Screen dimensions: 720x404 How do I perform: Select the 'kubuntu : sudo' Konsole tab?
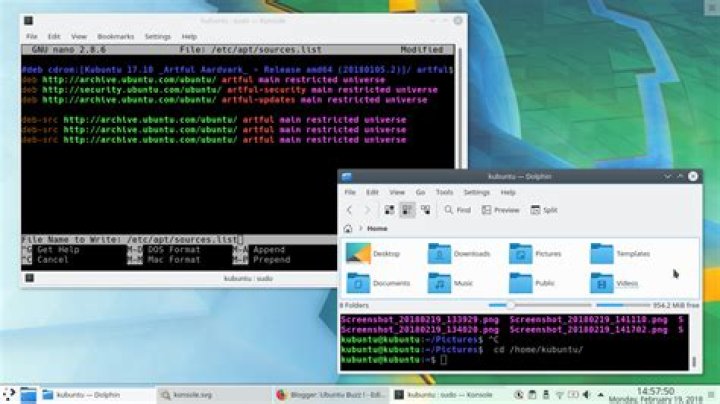point(248,278)
